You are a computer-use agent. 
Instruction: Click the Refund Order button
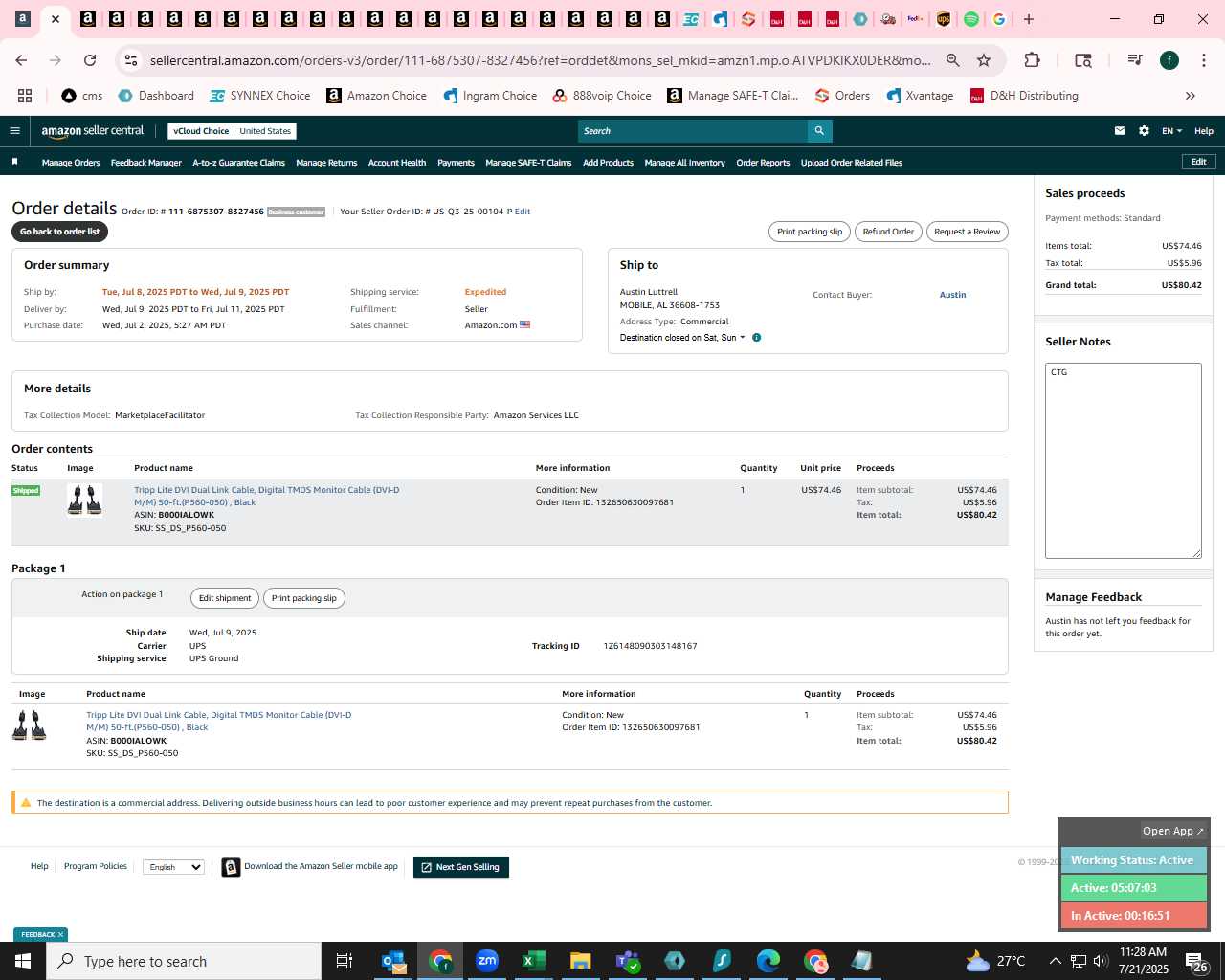pos(888,232)
